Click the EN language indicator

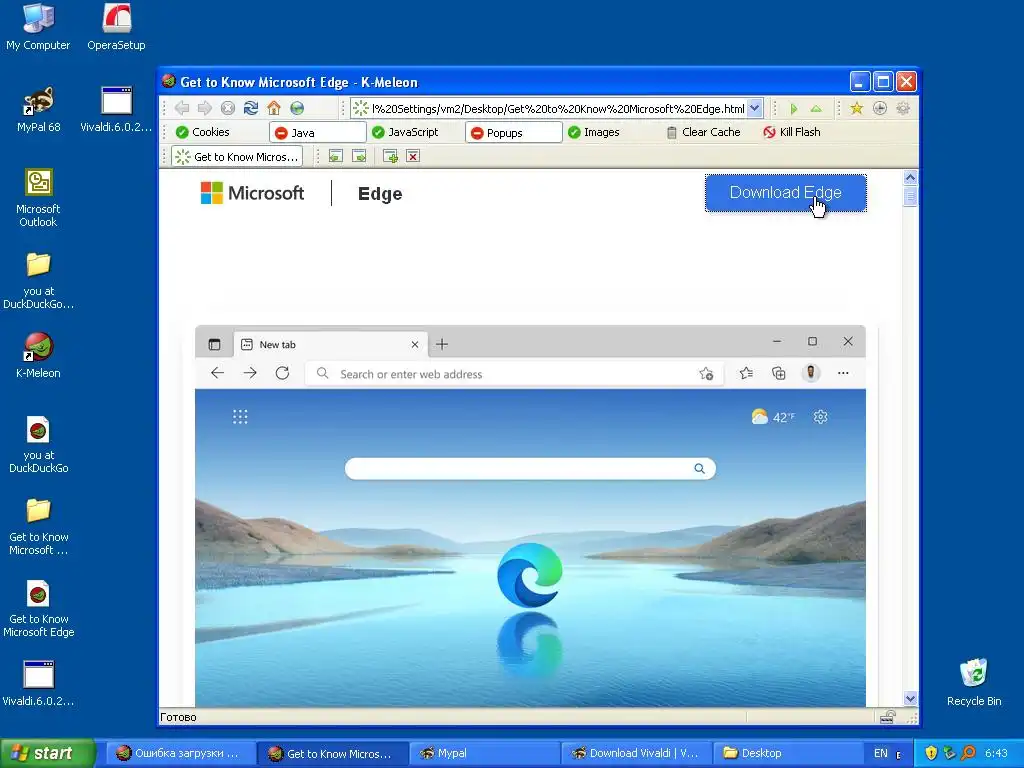(881, 753)
